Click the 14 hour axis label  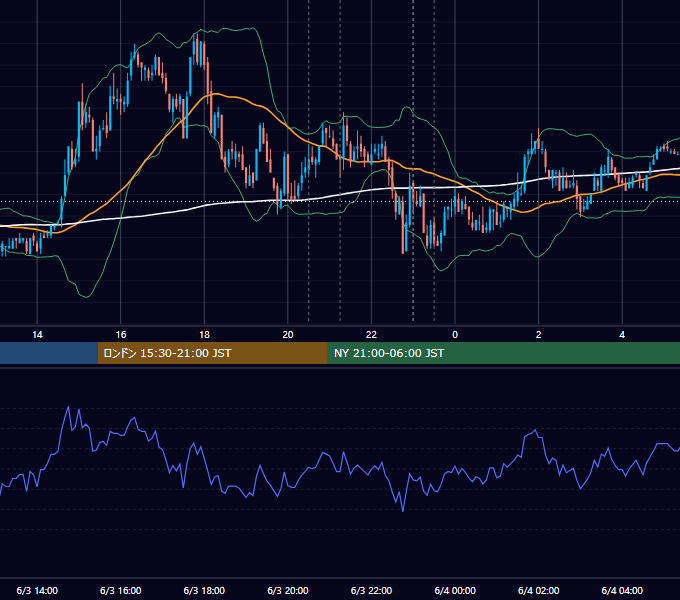[37, 335]
